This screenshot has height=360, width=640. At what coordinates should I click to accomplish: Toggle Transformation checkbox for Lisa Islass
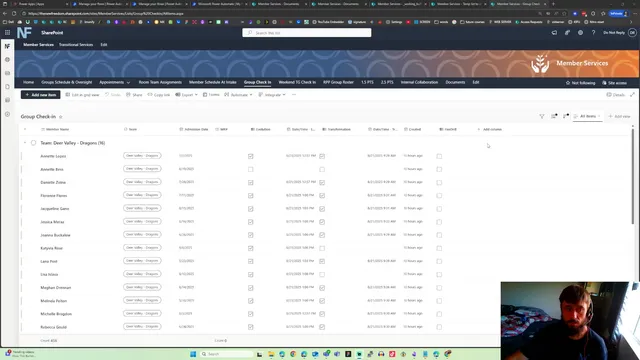pos(322,274)
